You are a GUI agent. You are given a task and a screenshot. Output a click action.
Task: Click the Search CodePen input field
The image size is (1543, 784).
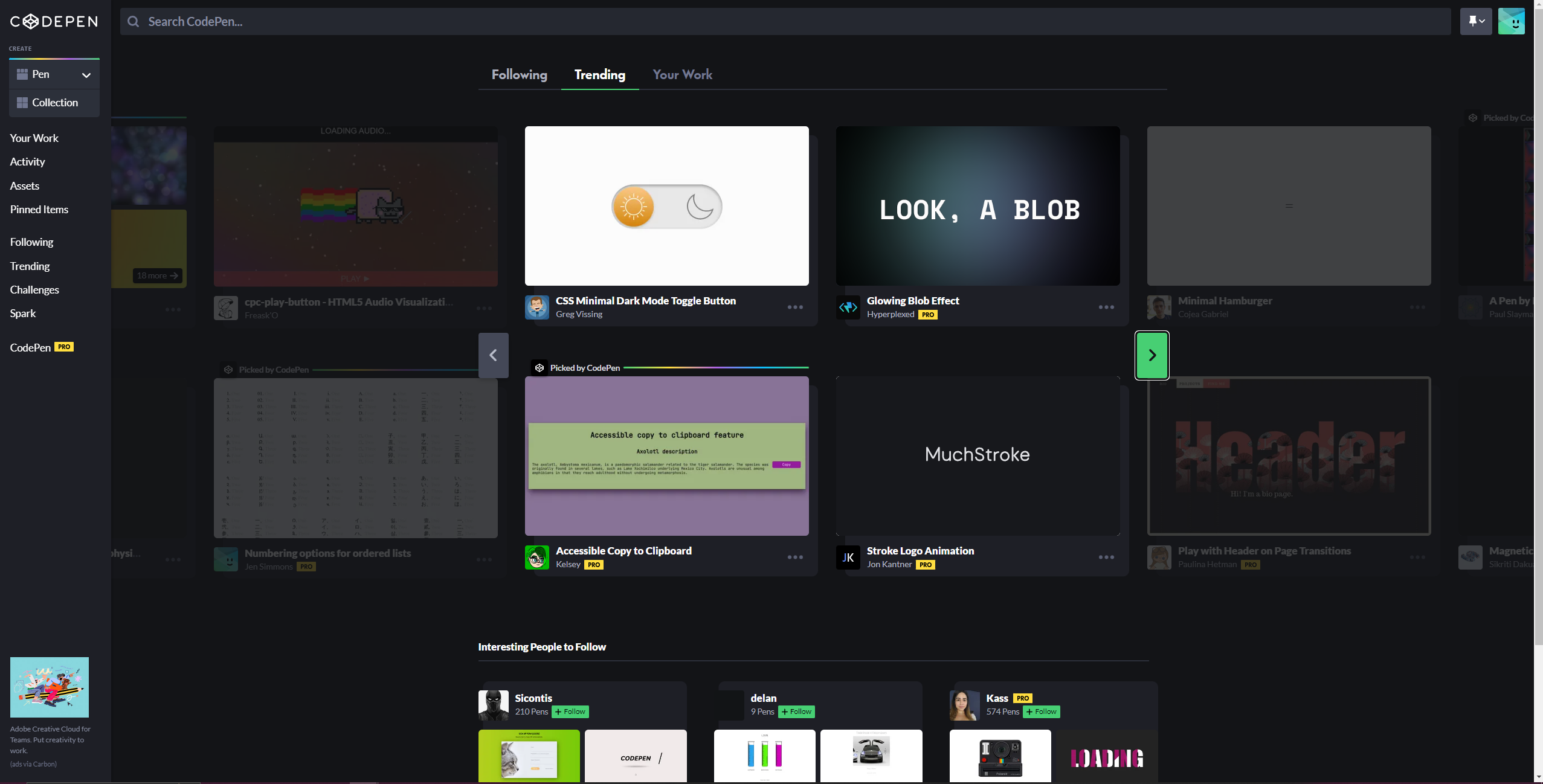pos(785,22)
